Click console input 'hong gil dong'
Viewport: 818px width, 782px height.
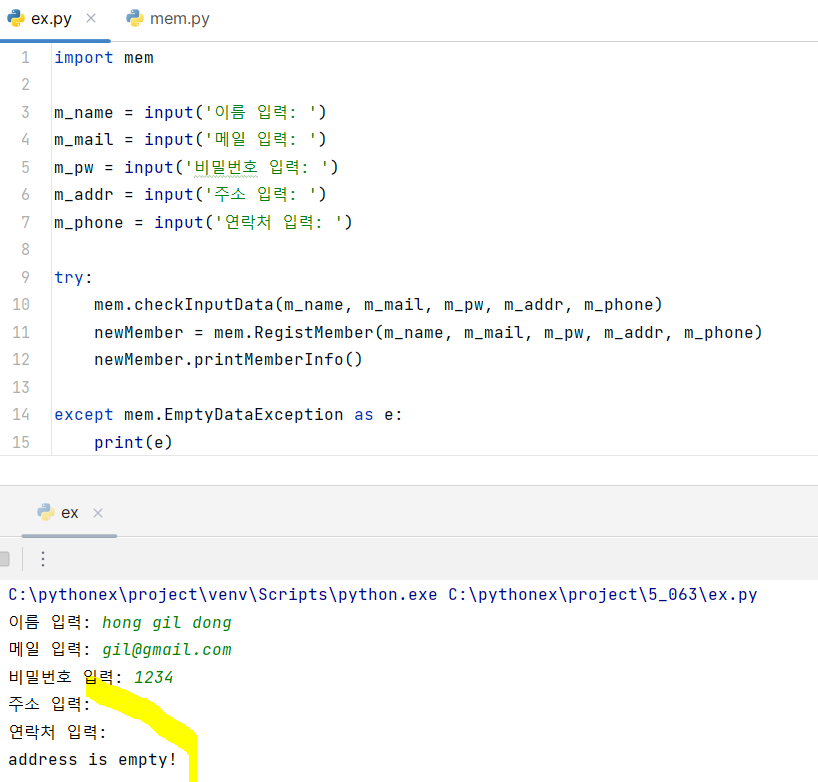(x=166, y=622)
